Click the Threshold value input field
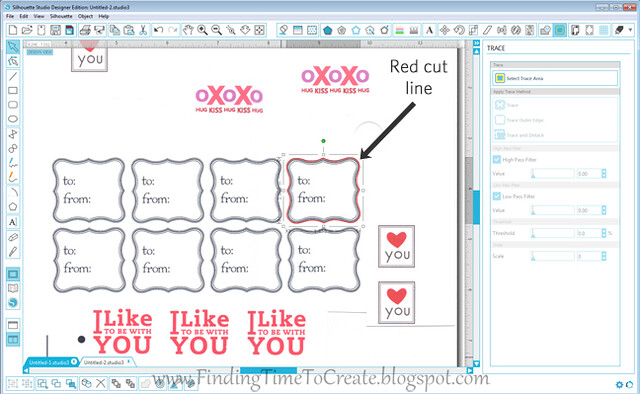Screen dimensions: 640x394 589,233
